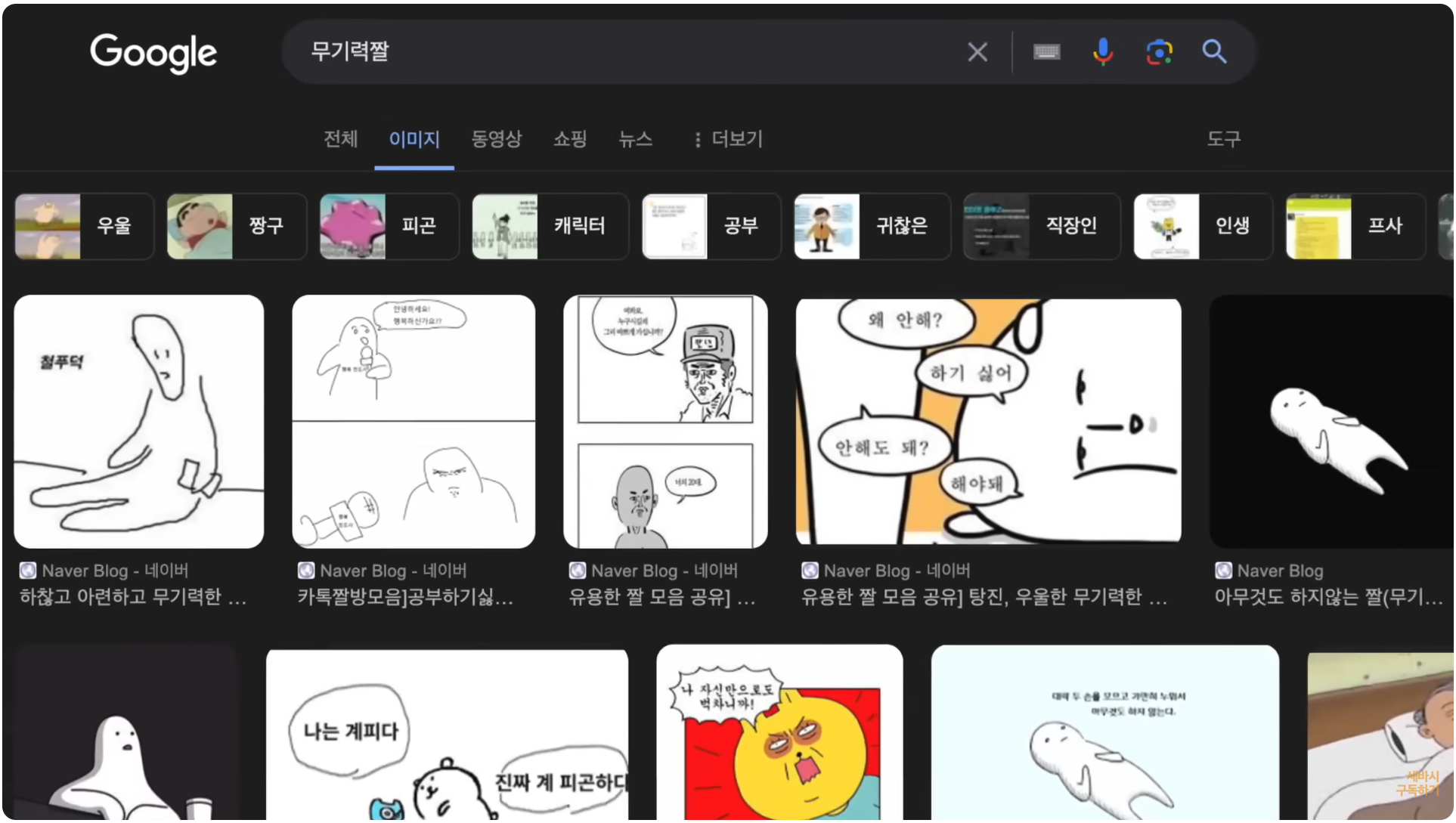Viewport: 1456px width, 823px height.
Task: Clear the search text with X icon
Action: pos(977,51)
